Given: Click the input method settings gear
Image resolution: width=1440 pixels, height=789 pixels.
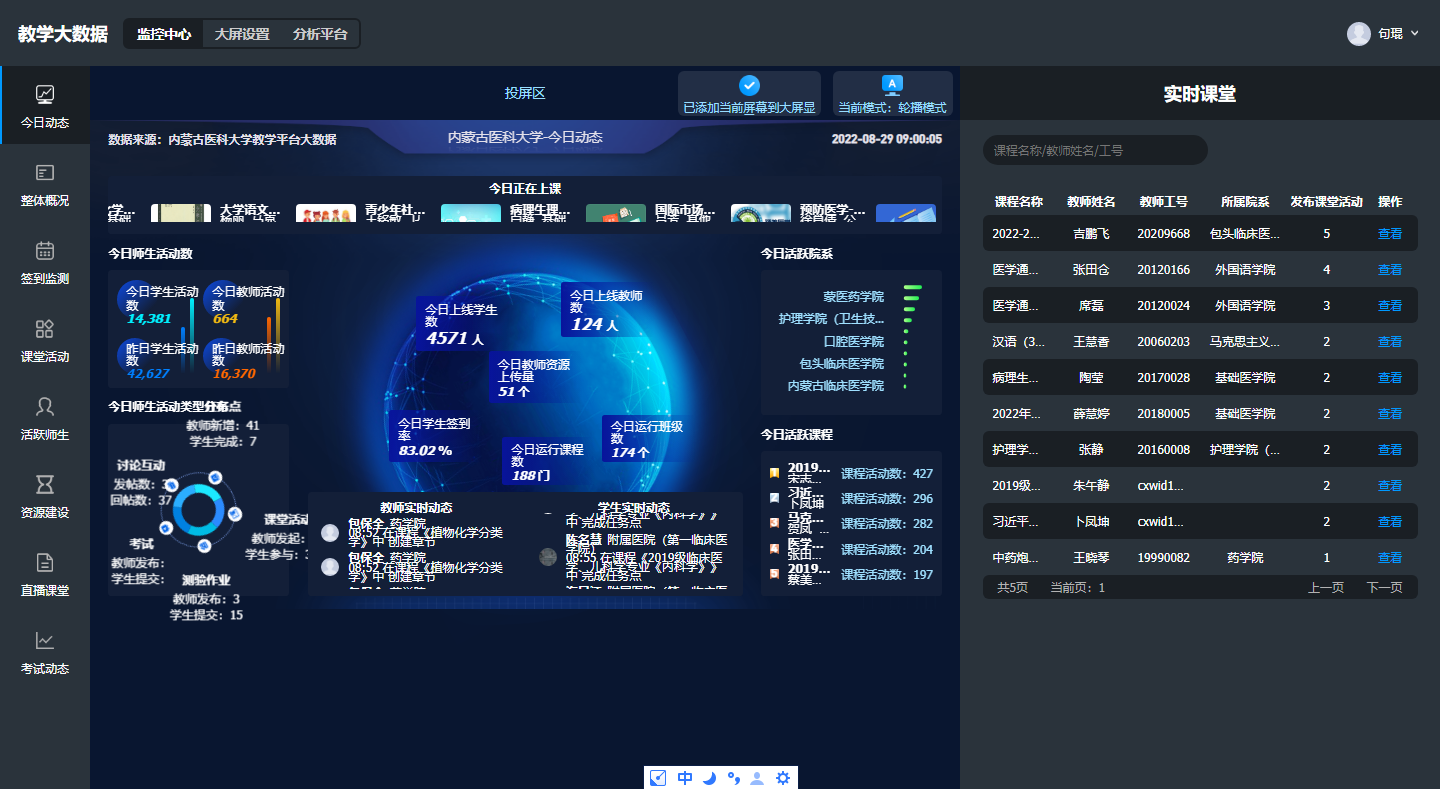Looking at the screenshot, I should (783, 778).
